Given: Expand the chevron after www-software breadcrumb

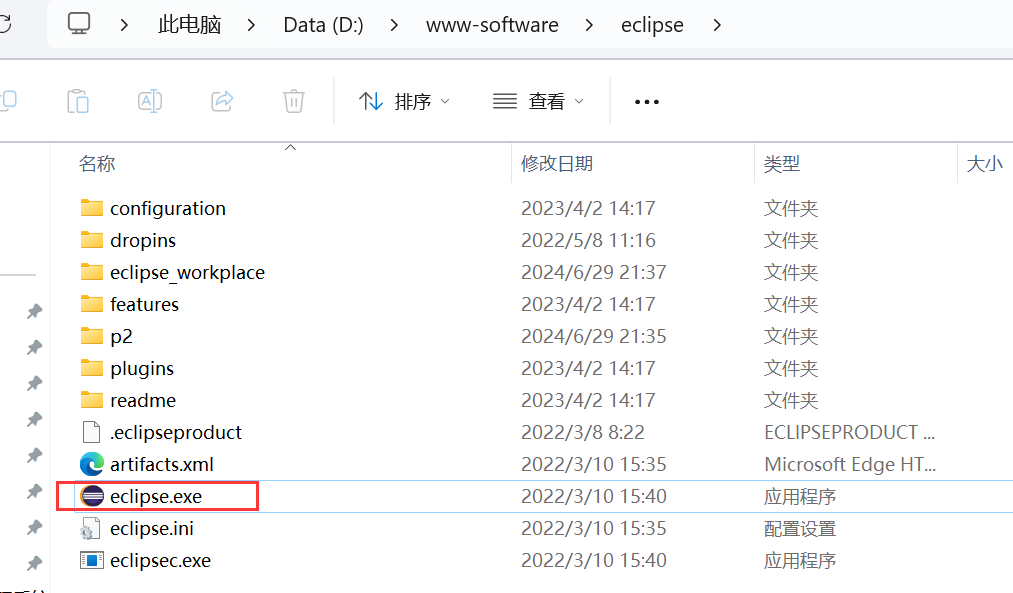Looking at the screenshot, I should [589, 25].
